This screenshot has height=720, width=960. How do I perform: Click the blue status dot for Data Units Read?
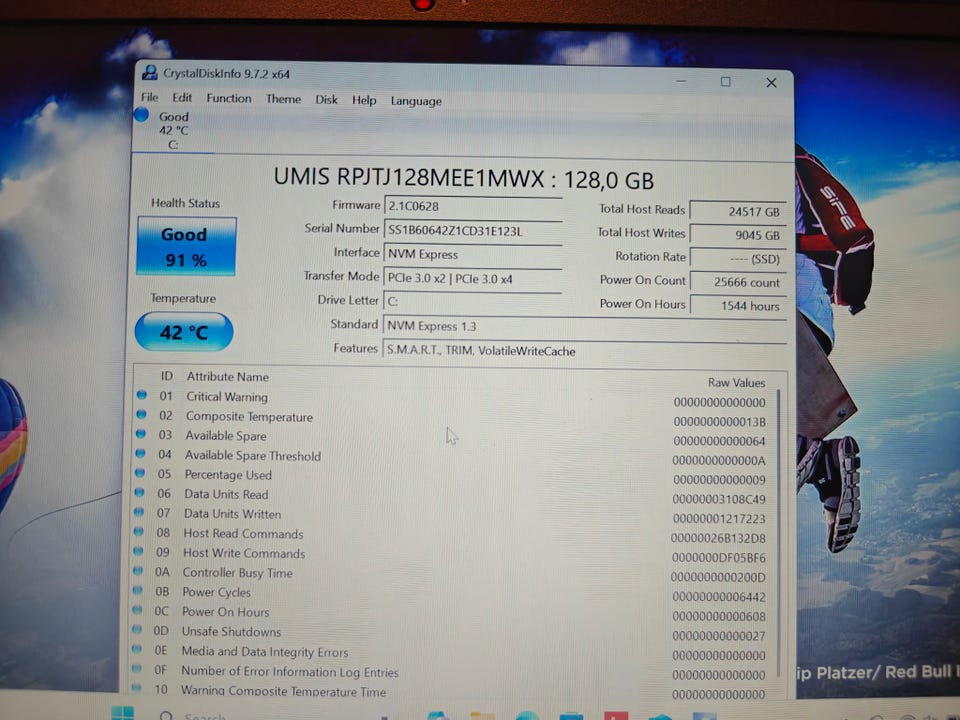[140, 492]
